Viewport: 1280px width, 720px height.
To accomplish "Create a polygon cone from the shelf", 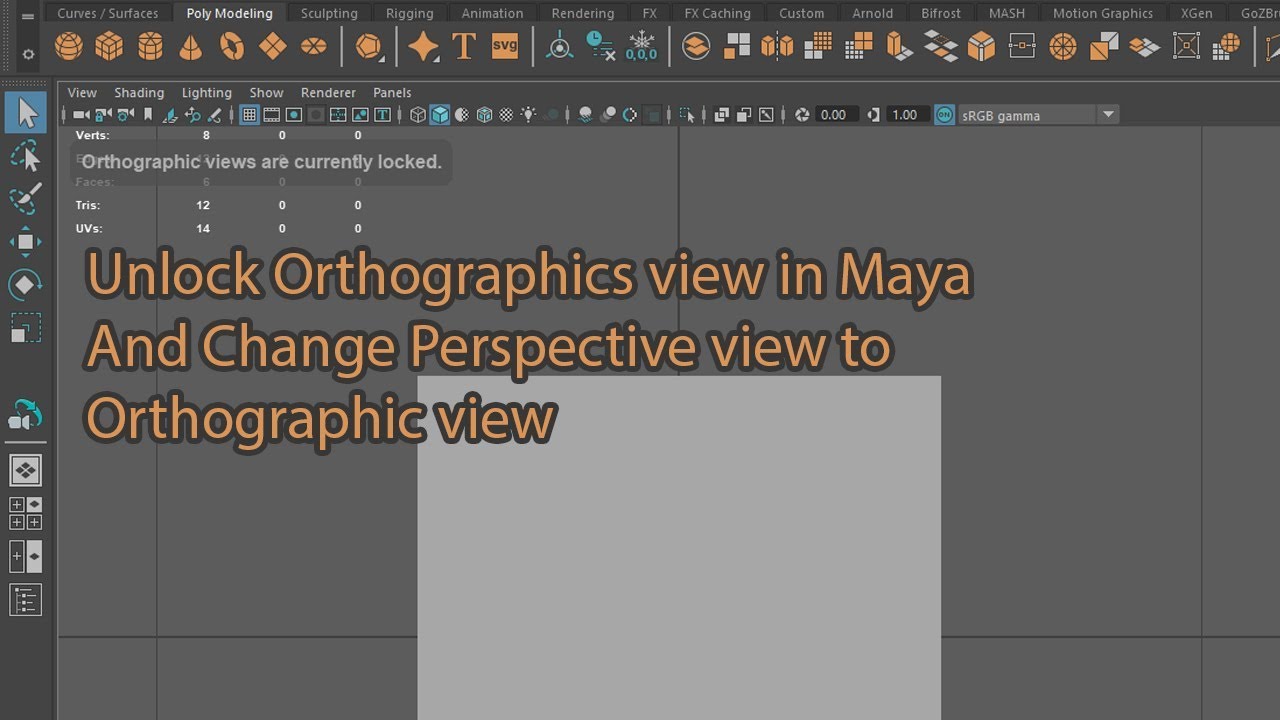I will click(x=191, y=46).
